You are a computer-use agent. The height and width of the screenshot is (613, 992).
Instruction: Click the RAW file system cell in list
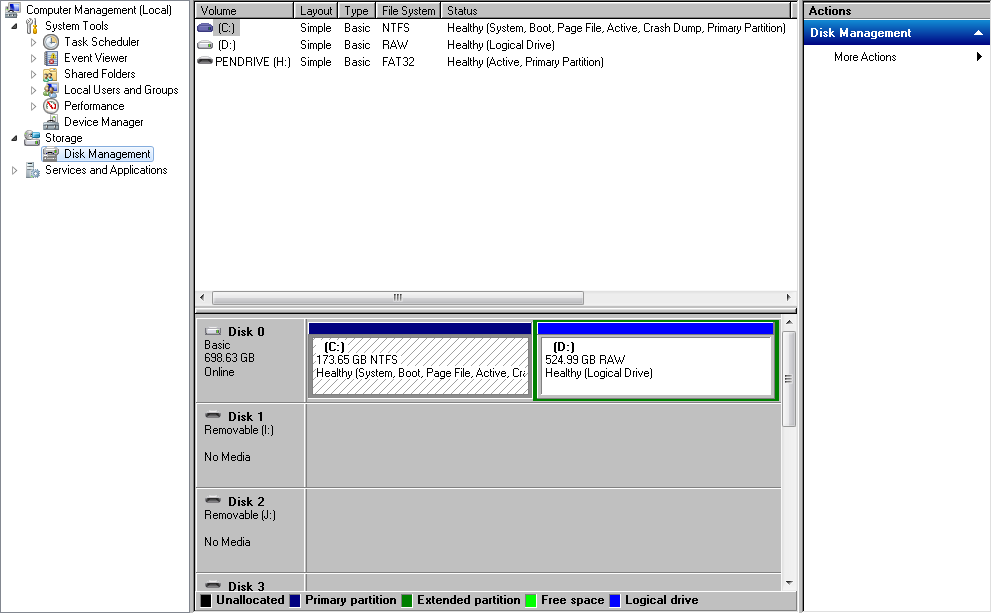pyautogui.click(x=395, y=45)
